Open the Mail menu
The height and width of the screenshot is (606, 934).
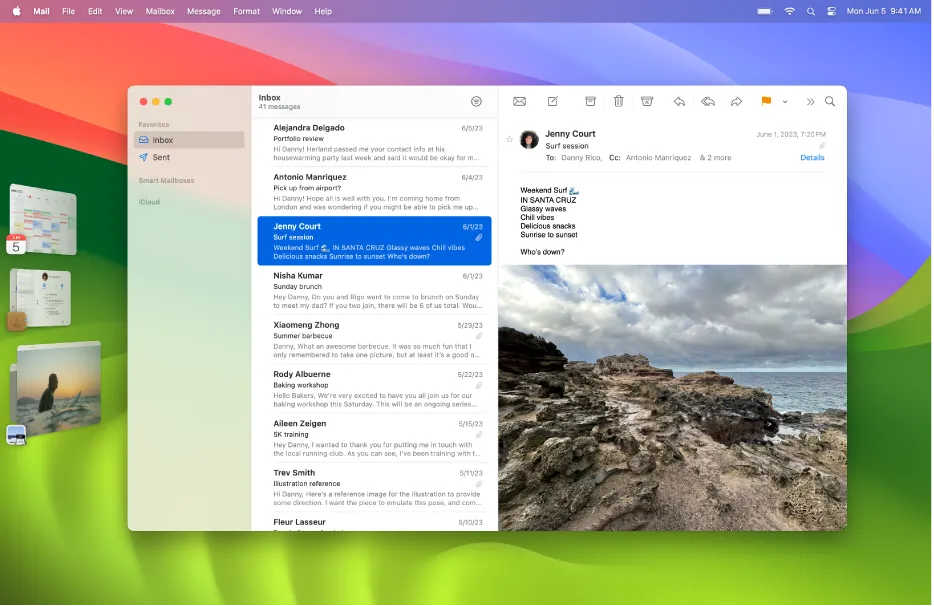pos(41,11)
